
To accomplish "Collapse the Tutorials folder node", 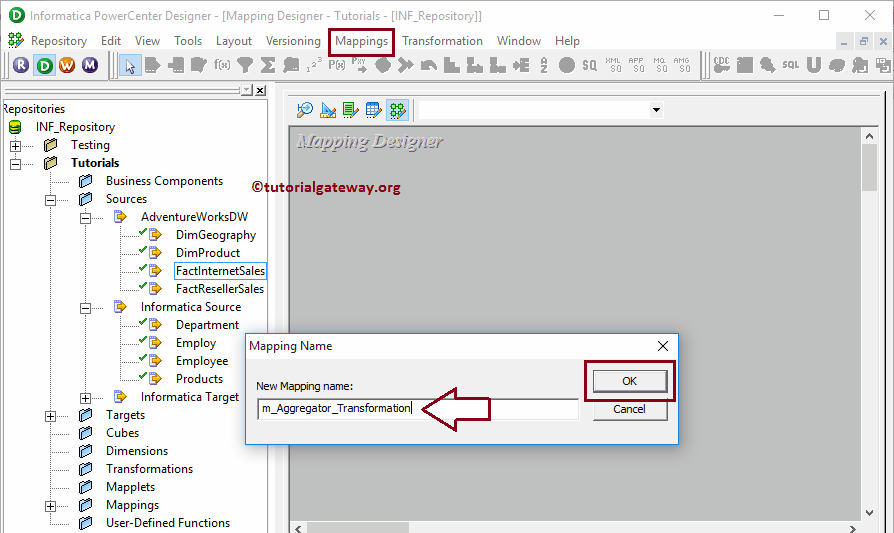I will pyautogui.click(x=15, y=163).
